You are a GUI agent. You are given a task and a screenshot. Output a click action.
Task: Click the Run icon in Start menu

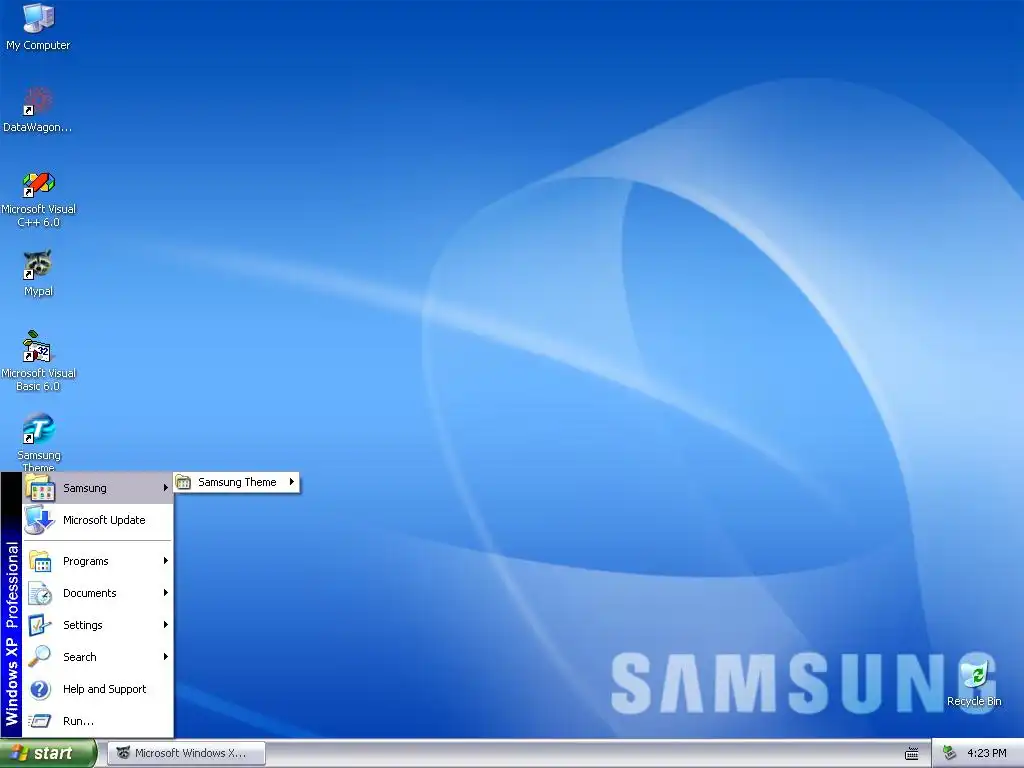point(39,721)
